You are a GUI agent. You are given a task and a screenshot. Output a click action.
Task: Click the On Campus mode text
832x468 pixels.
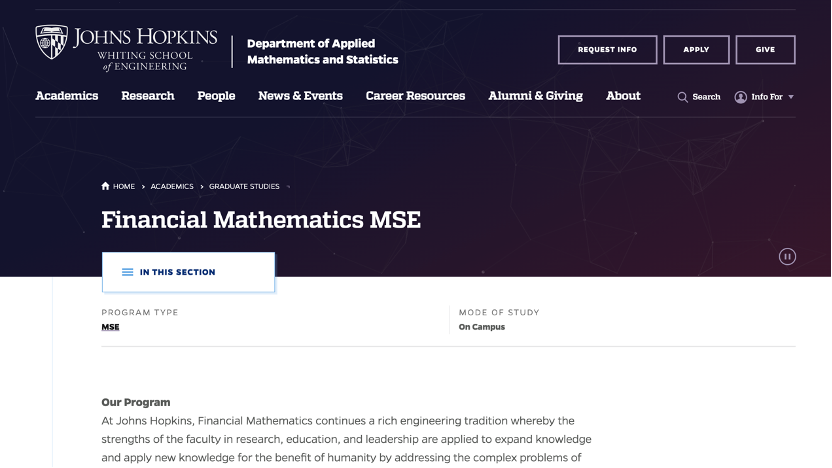482,327
